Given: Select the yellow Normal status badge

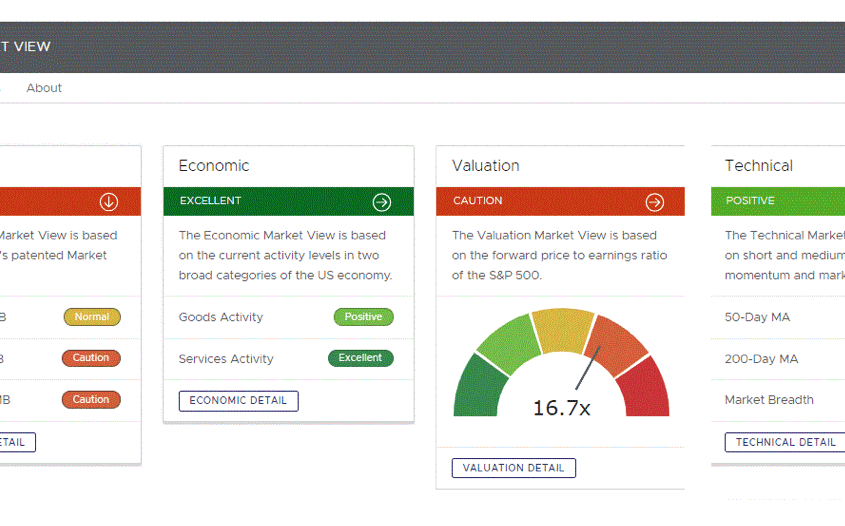Looking at the screenshot, I should (x=92, y=317).
